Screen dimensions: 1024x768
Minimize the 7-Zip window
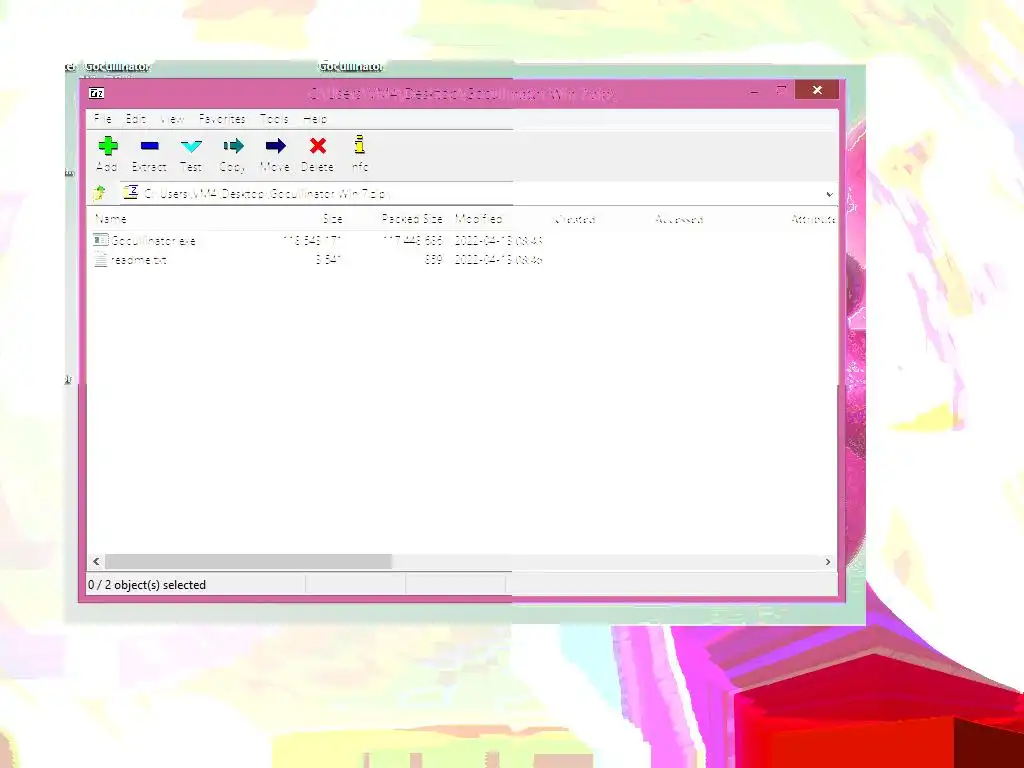tap(754, 91)
